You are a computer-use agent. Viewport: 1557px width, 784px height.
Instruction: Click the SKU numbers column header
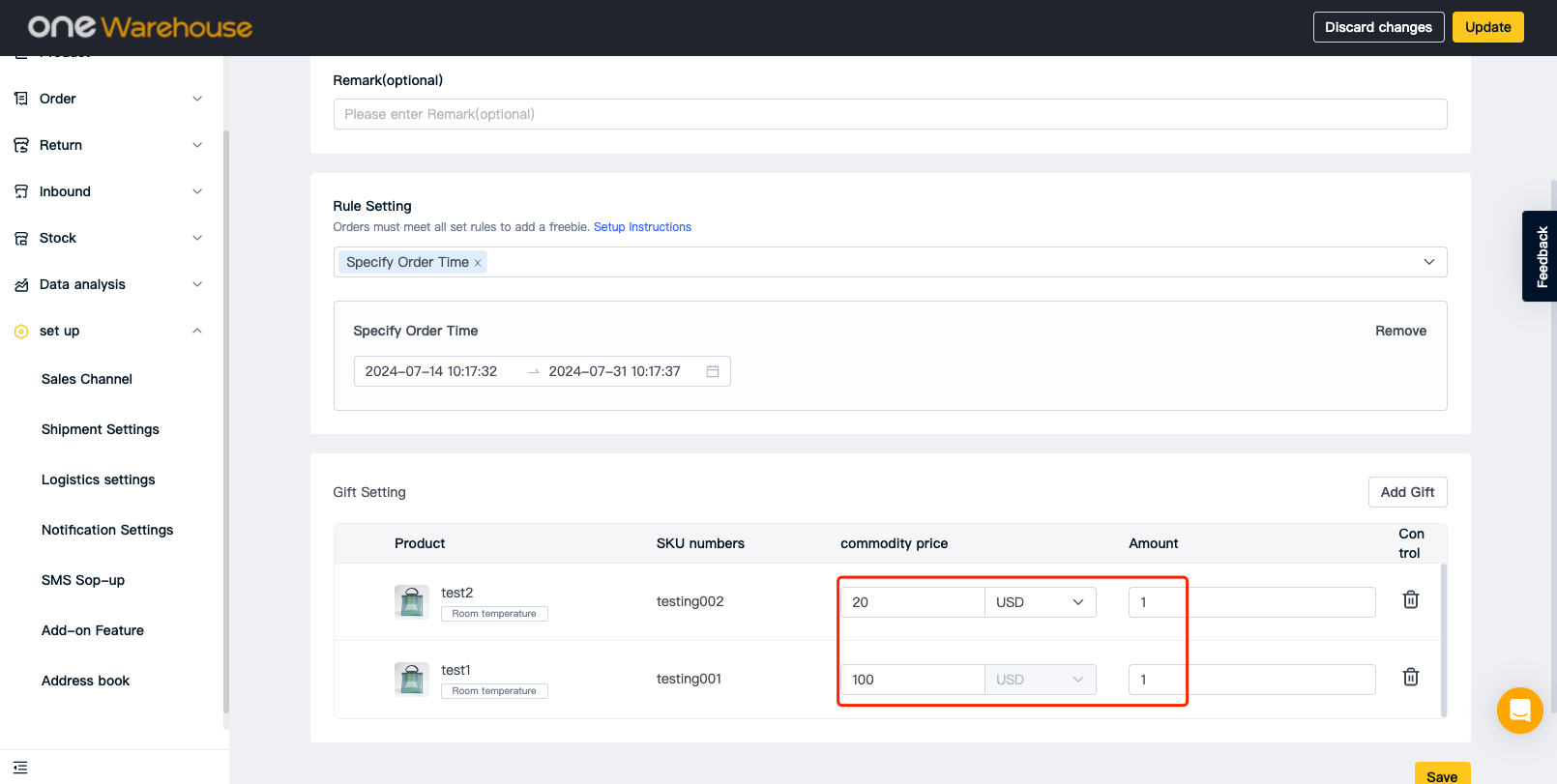coord(700,543)
